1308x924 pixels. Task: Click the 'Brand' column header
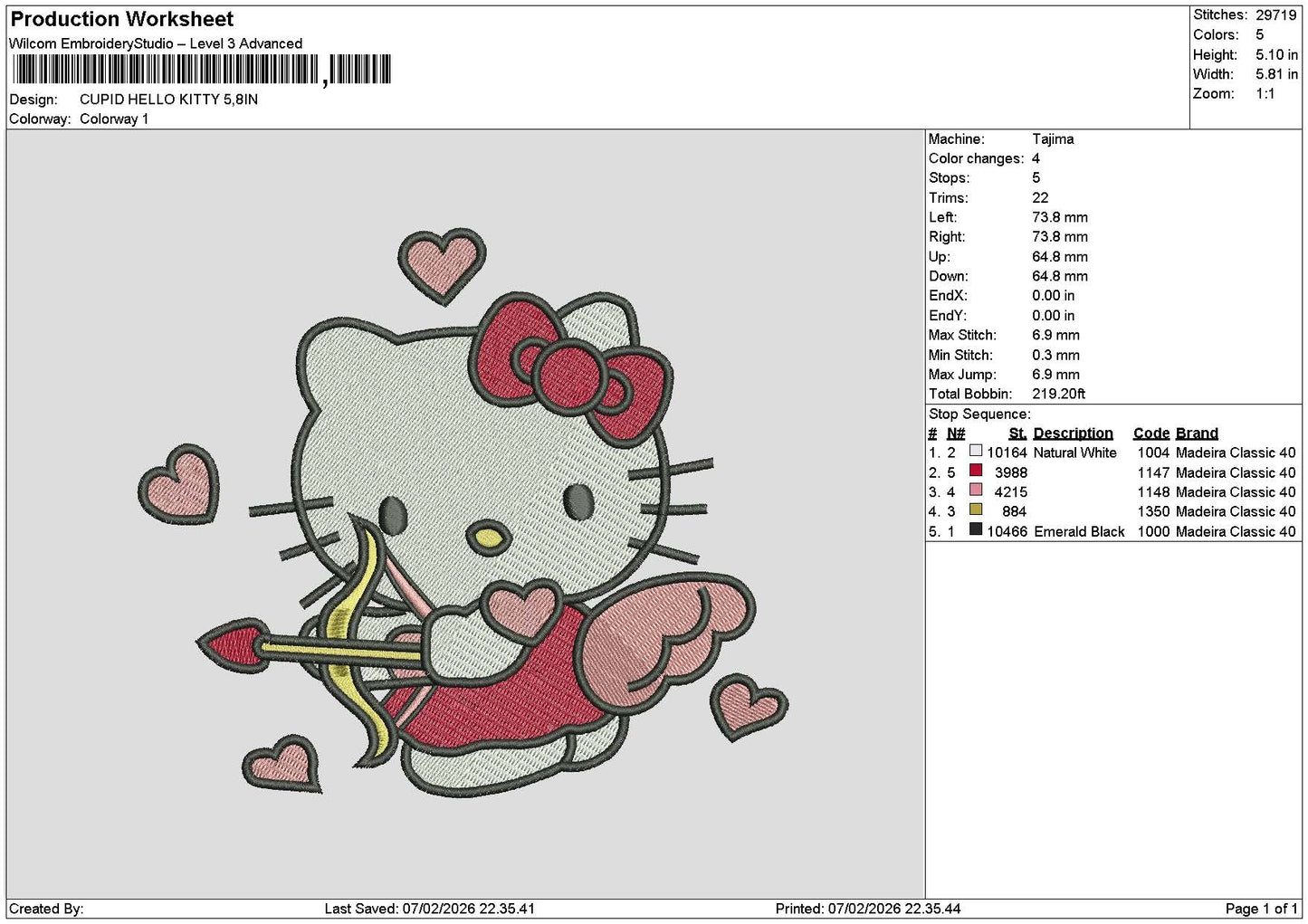[x=1197, y=433]
